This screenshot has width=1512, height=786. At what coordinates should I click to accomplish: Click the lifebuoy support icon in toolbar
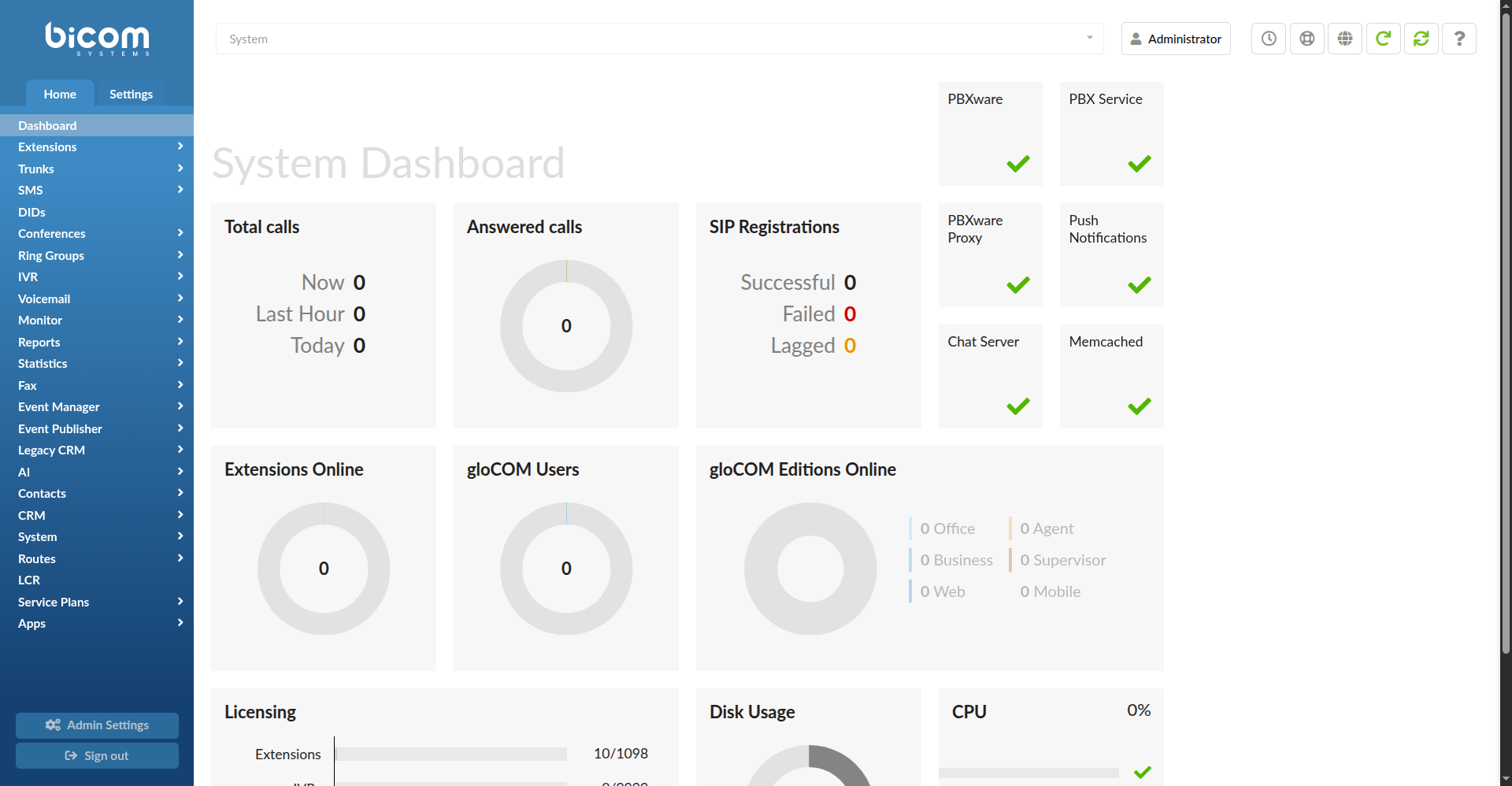tap(1307, 39)
